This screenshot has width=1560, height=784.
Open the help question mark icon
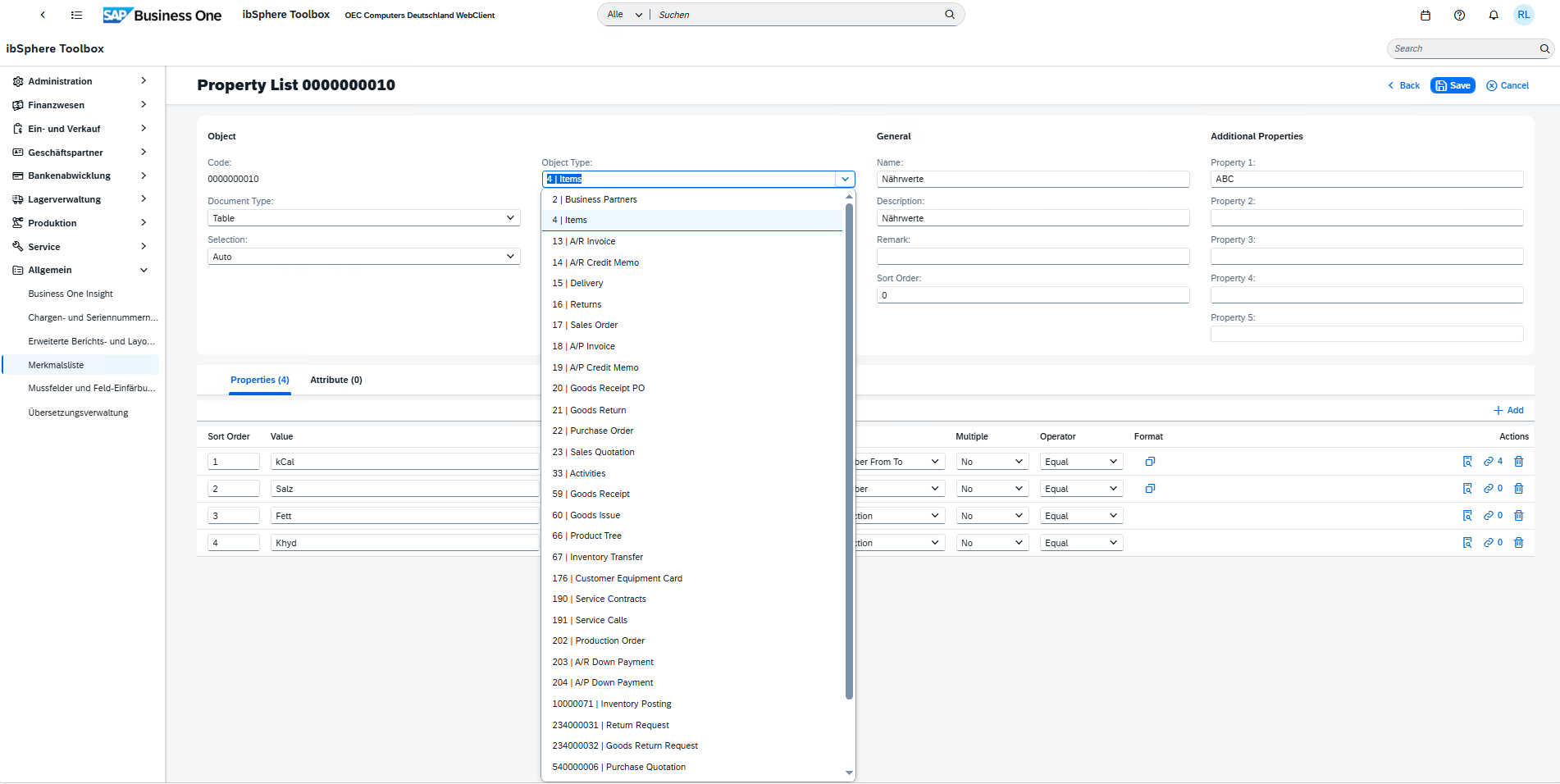point(1459,15)
